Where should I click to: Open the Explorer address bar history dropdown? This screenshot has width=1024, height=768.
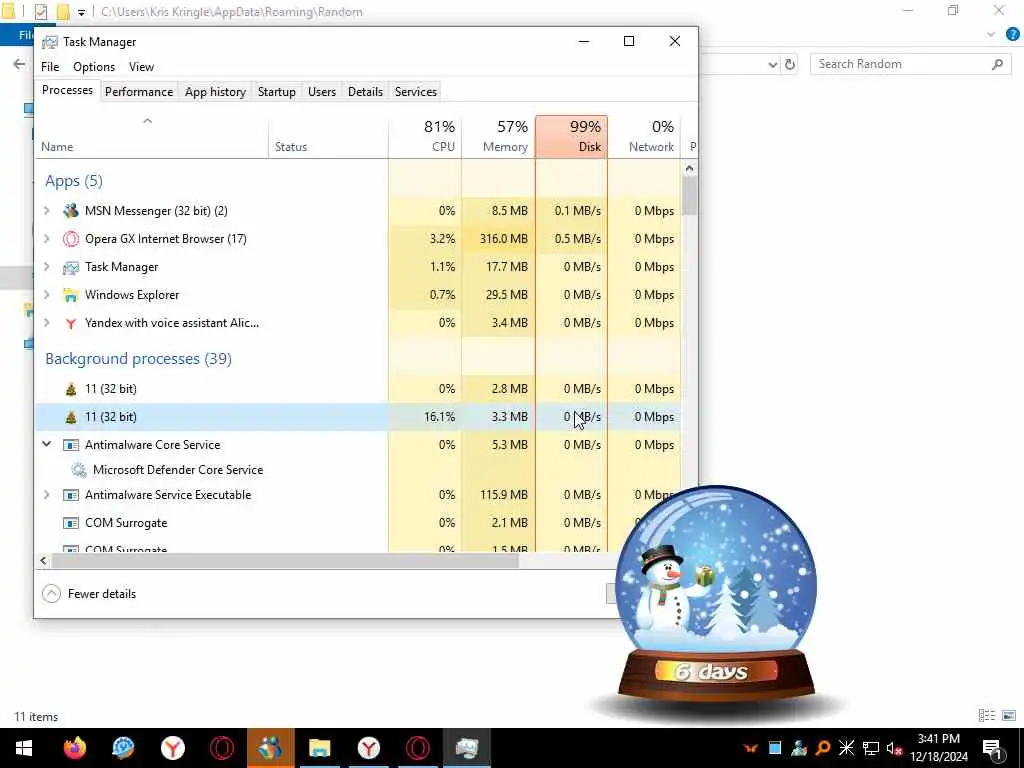tap(773, 64)
